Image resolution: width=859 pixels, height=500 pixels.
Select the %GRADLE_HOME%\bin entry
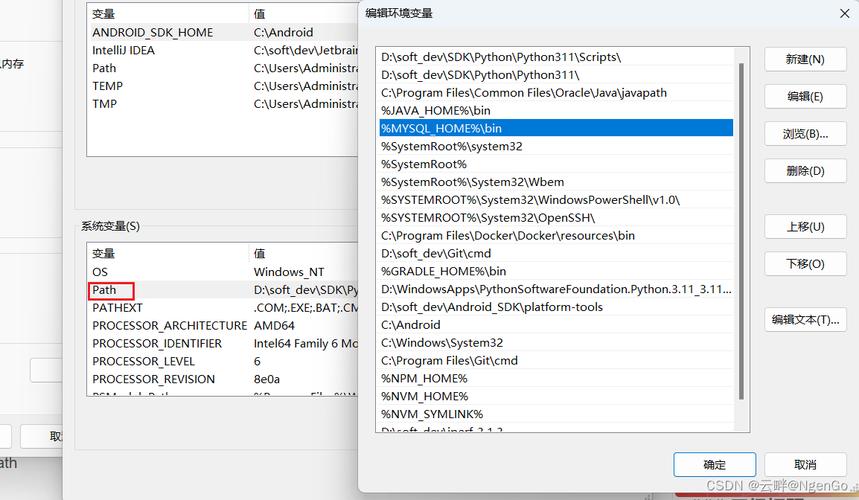click(556, 271)
